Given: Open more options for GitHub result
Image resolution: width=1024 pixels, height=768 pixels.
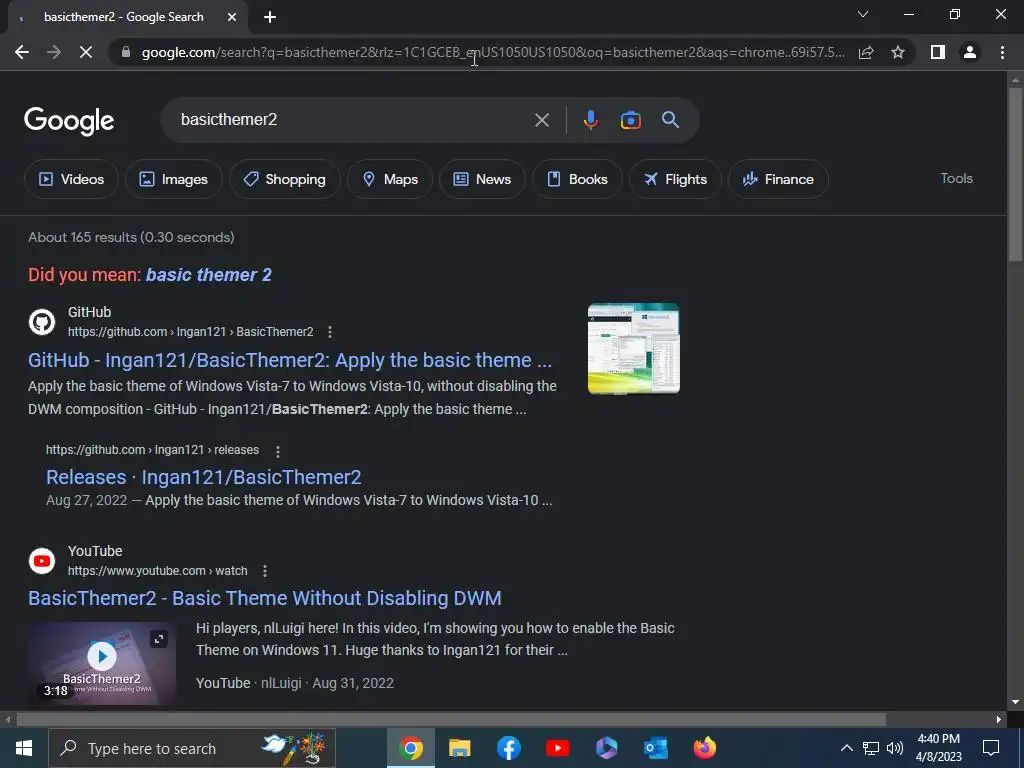Looking at the screenshot, I should pos(330,332).
